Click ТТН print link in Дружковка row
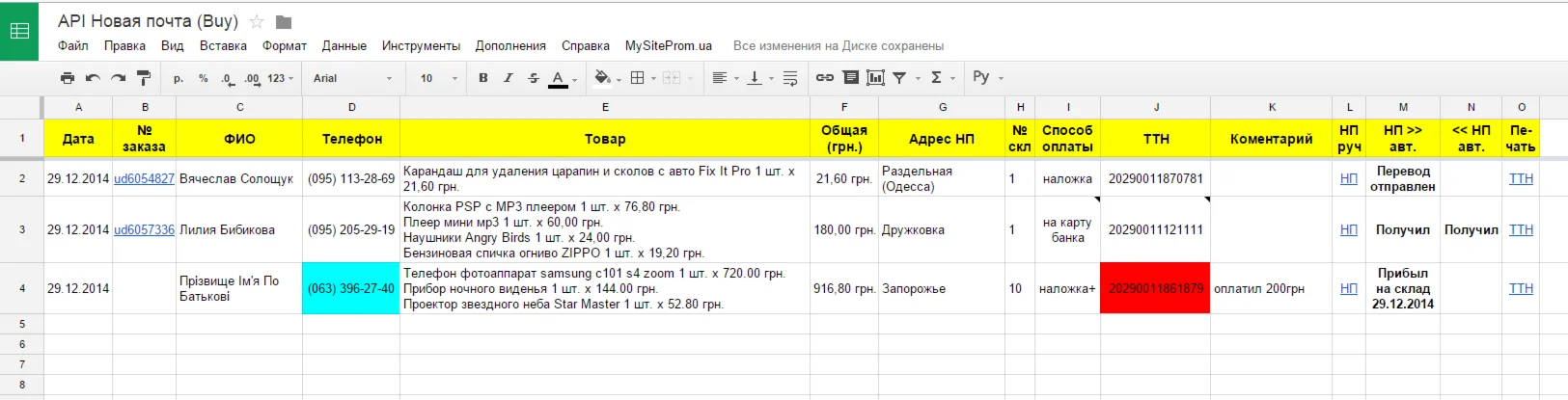1568x400 pixels. [1521, 229]
